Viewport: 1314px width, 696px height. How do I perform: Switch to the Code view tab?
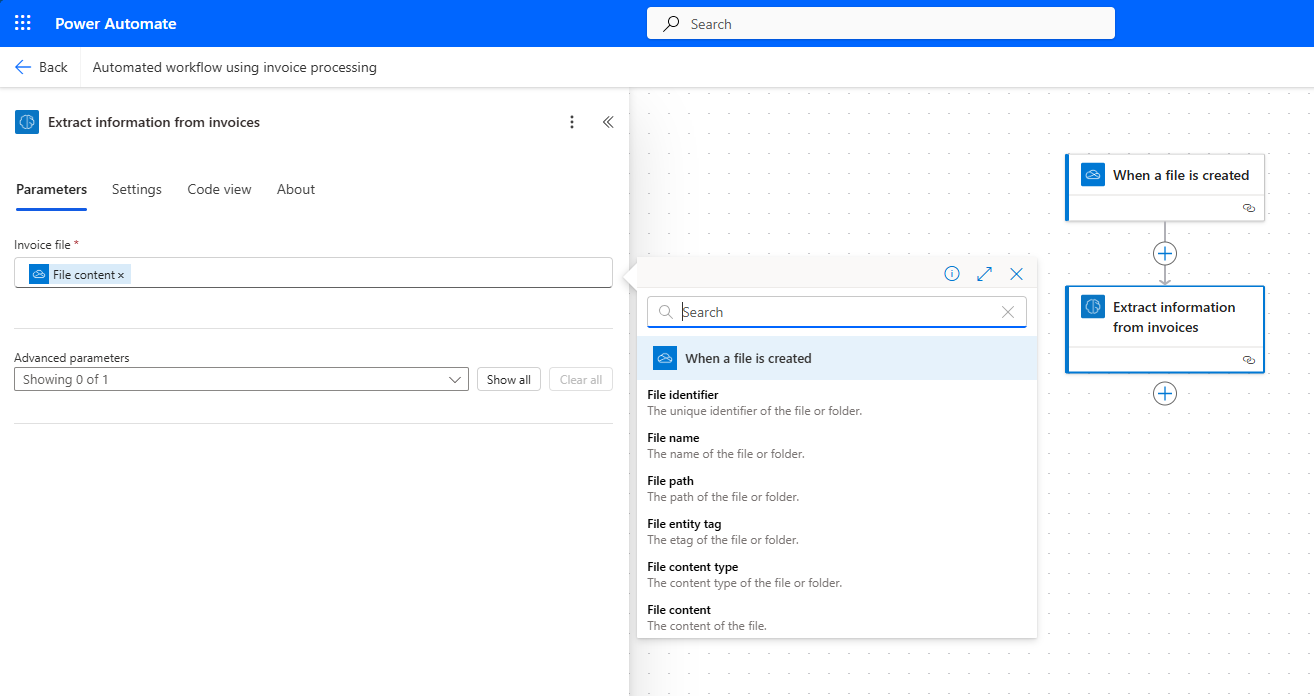click(x=219, y=189)
